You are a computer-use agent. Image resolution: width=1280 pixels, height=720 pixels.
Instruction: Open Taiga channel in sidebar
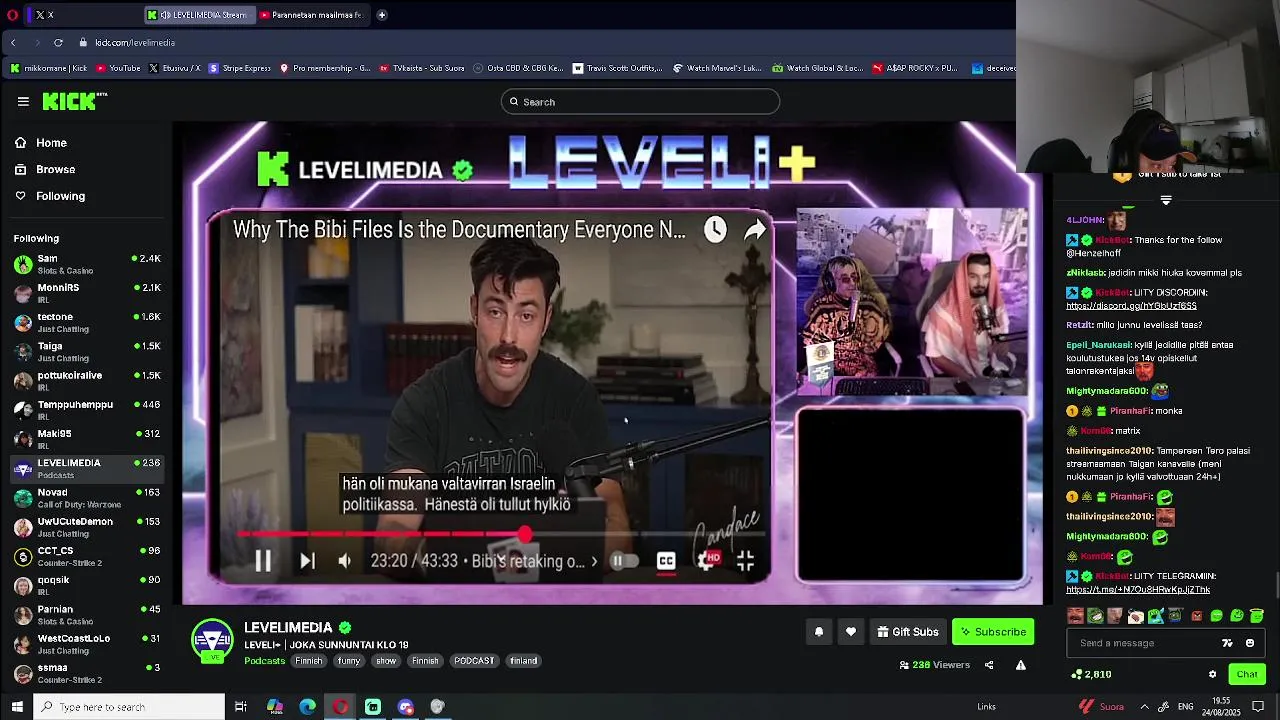coord(87,351)
